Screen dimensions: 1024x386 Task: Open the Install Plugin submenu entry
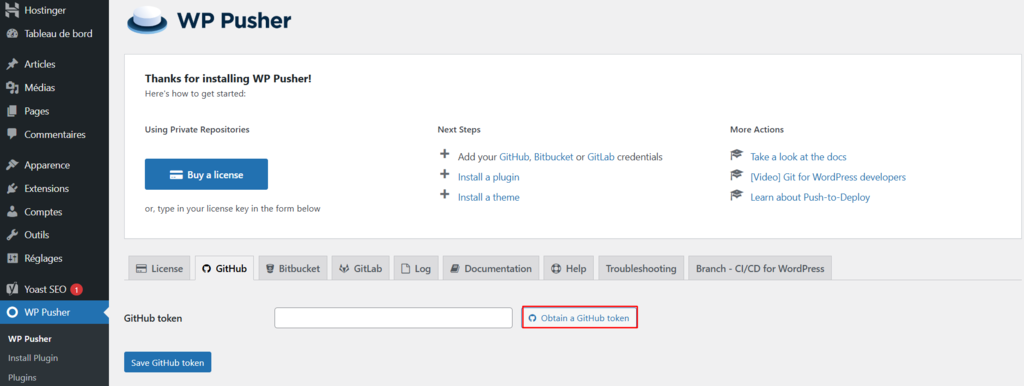pos(33,358)
